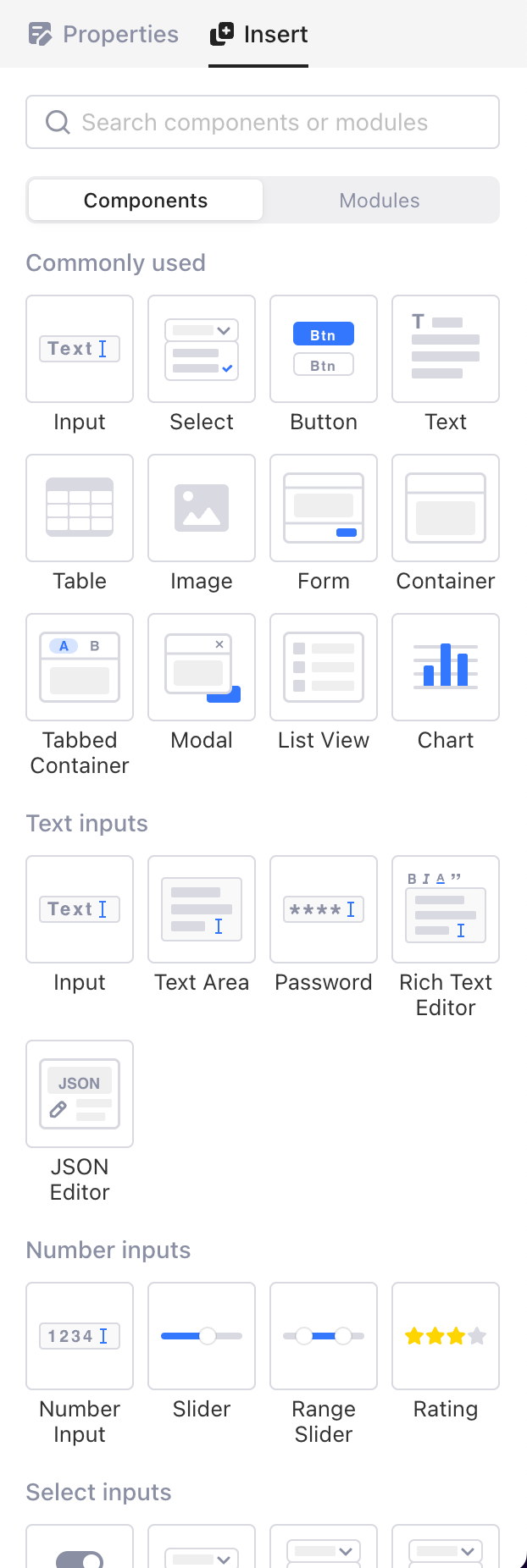Pick the Table component icon
This screenshot has height=1568, width=527.
80,508
